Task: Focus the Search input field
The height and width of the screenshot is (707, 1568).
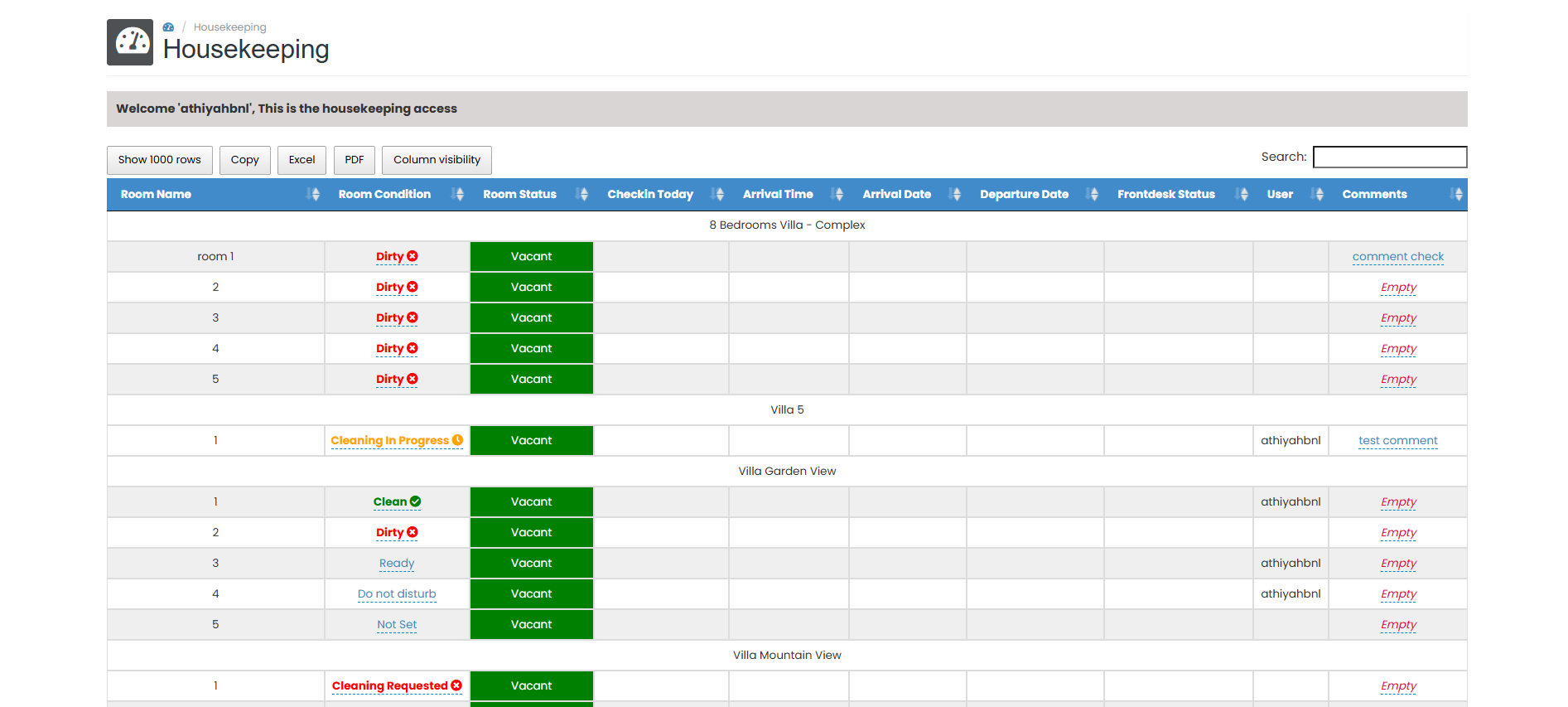Action: pos(1390,157)
